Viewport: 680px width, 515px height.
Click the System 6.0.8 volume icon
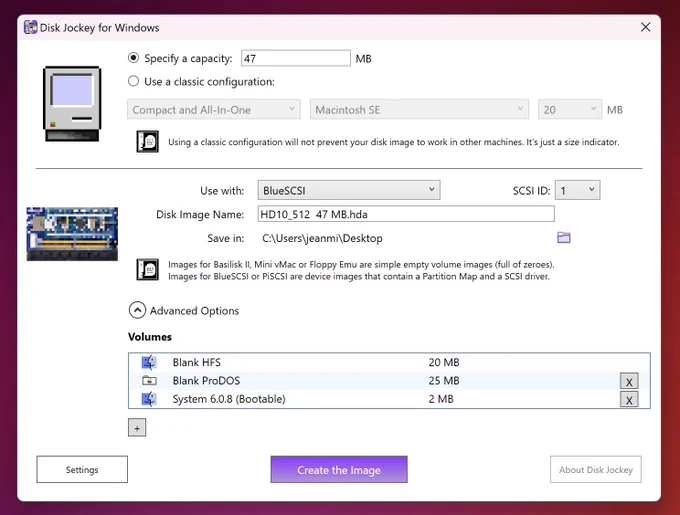tap(149, 399)
